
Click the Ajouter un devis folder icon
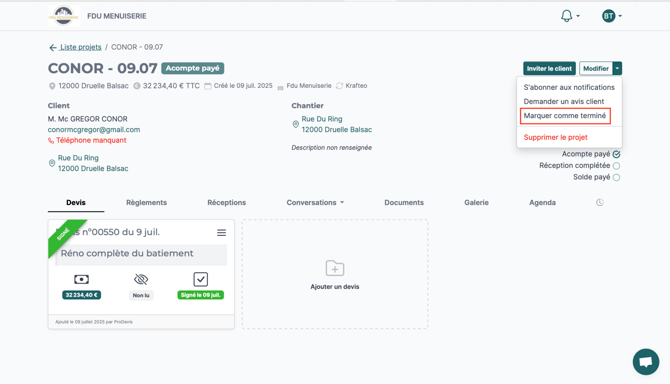point(335,268)
